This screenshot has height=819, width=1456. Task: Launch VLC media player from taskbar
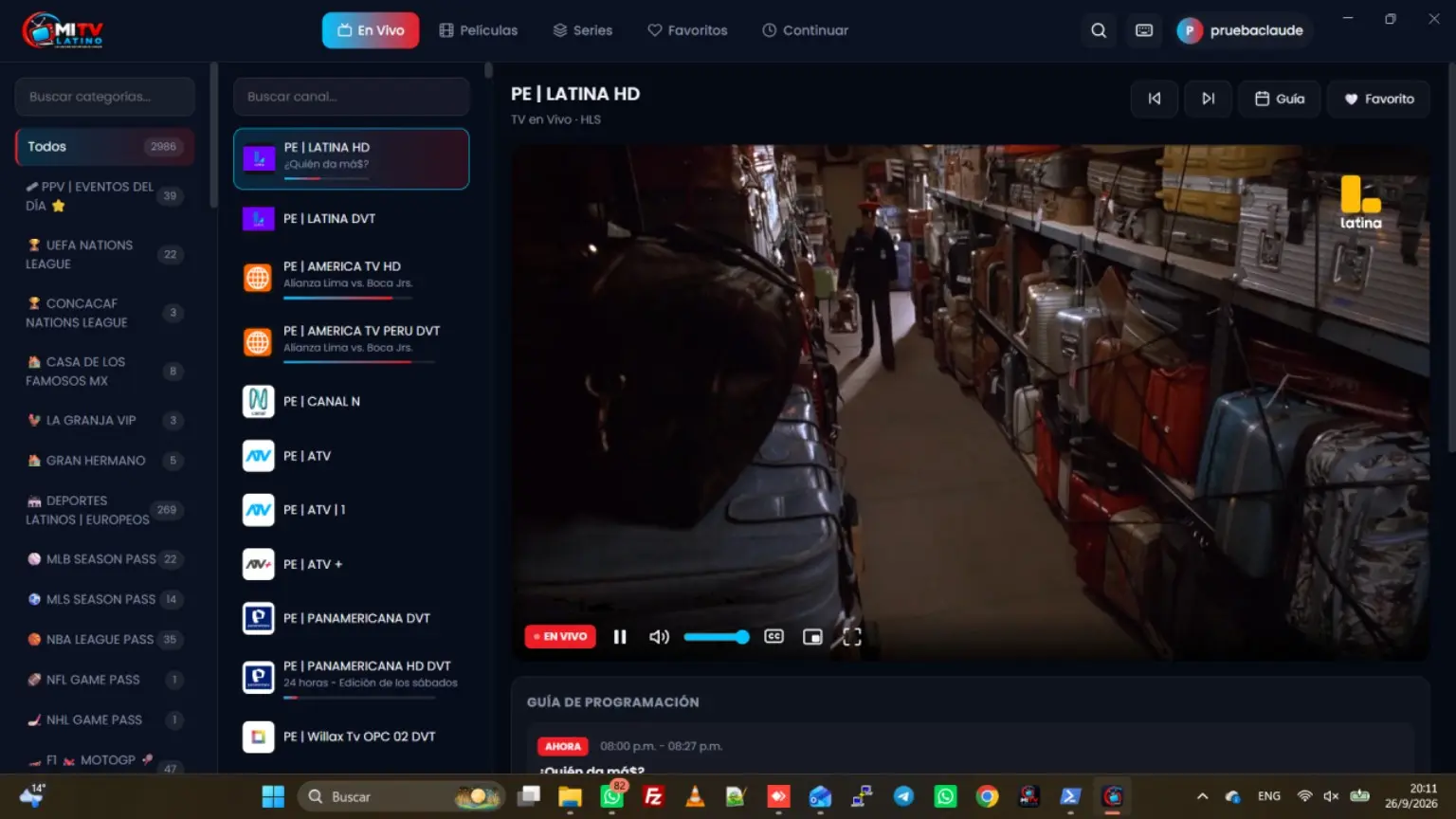point(695,797)
